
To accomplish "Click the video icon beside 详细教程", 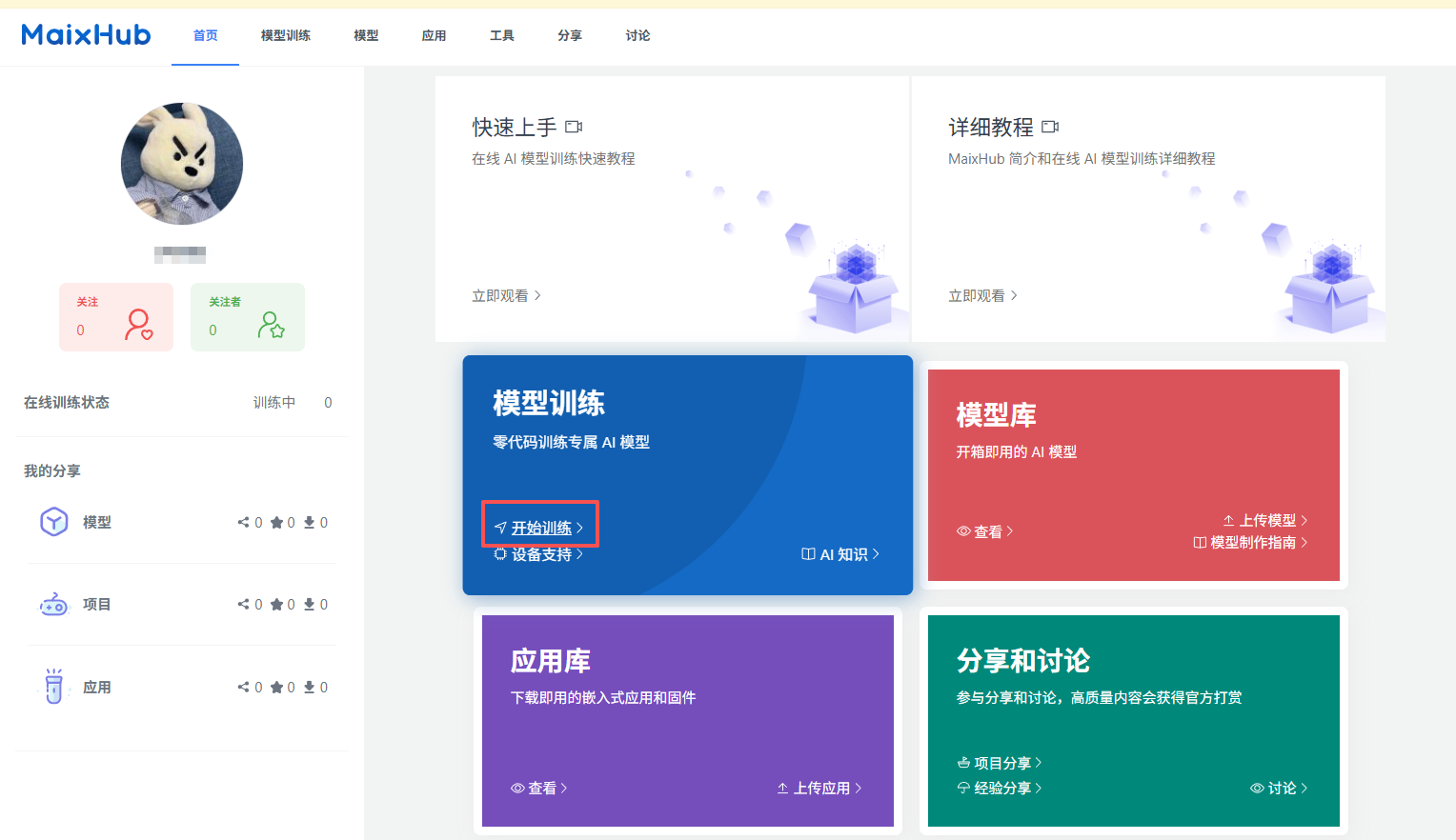I will click(1050, 127).
